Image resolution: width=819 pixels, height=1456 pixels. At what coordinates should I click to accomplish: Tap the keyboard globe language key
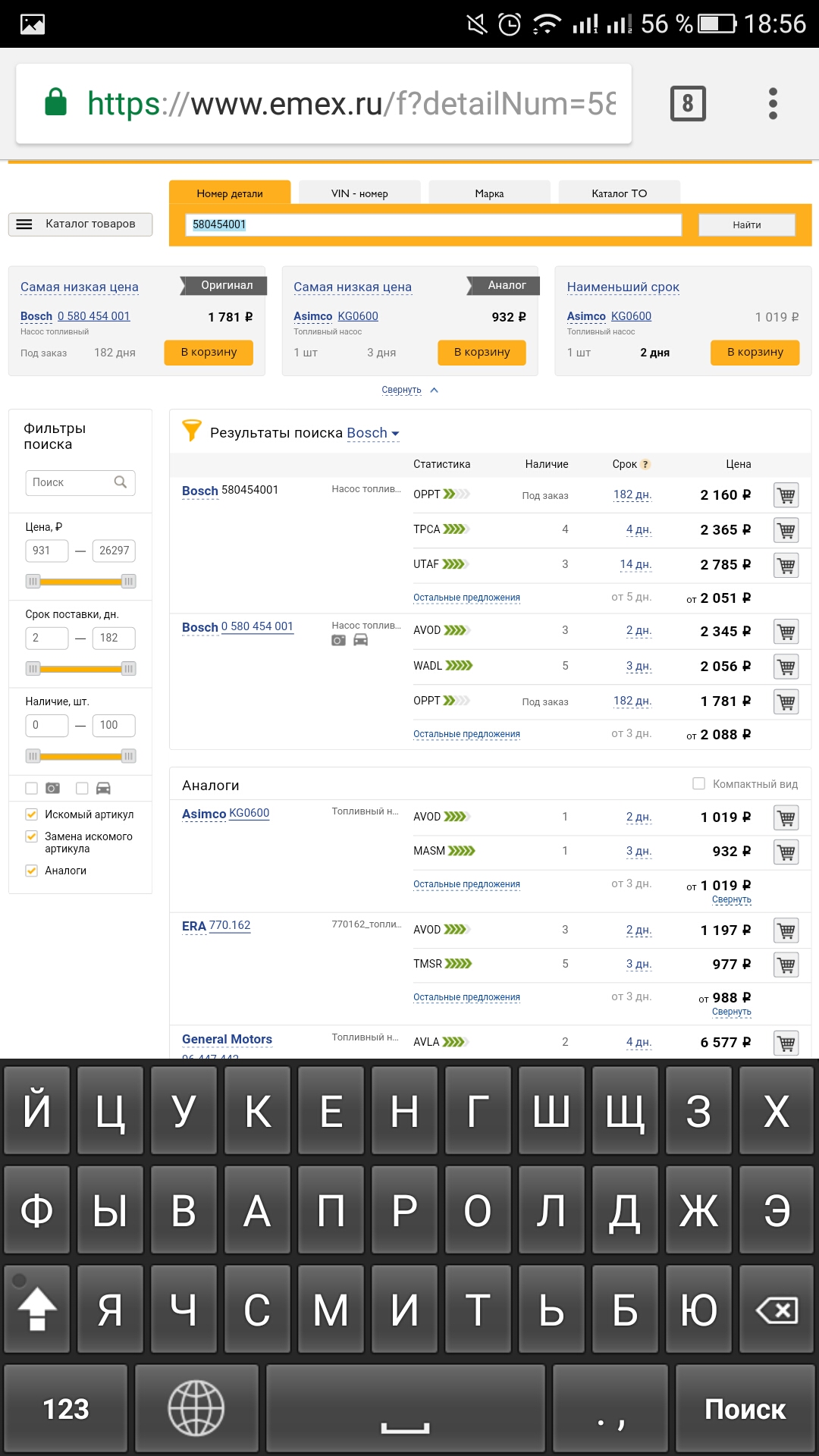[x=196, y=1408]
